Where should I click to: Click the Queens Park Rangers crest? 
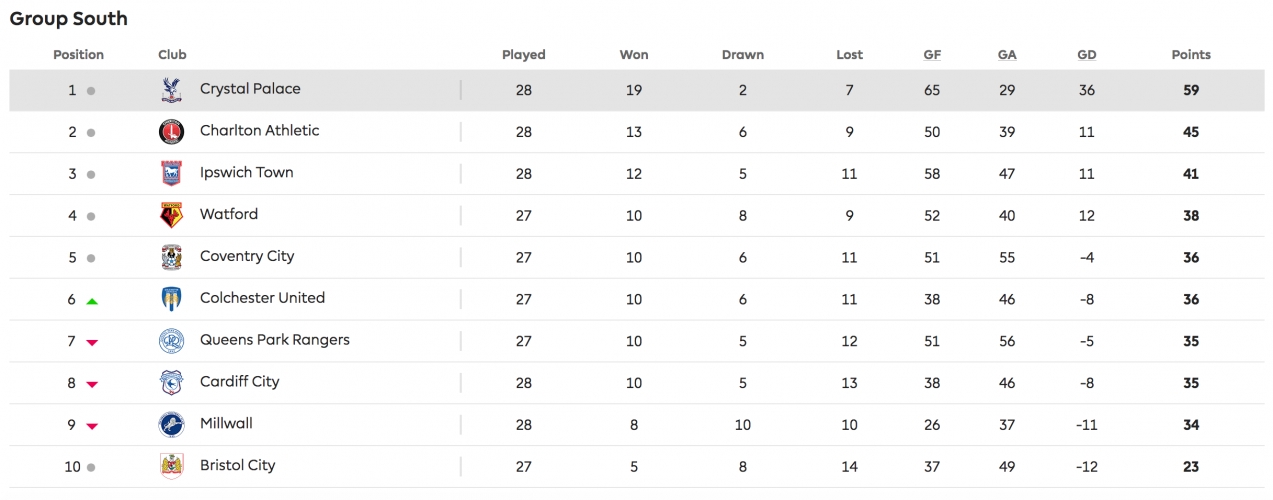pos(171,341)
